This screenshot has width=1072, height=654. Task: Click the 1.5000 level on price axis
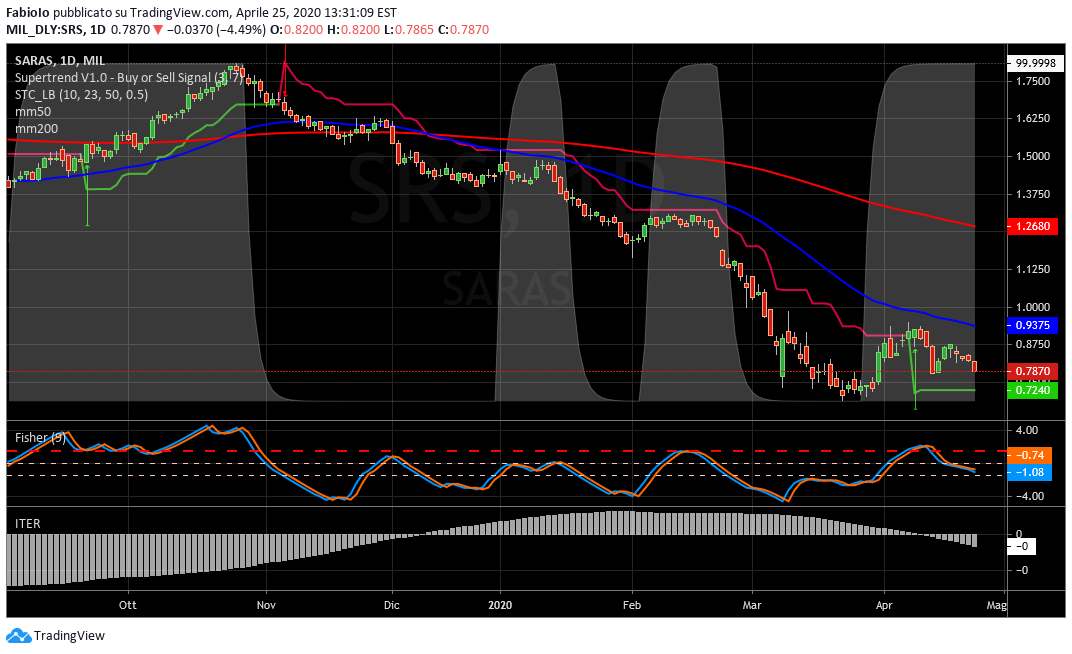pyautogui.click(x=1031, y=156)
